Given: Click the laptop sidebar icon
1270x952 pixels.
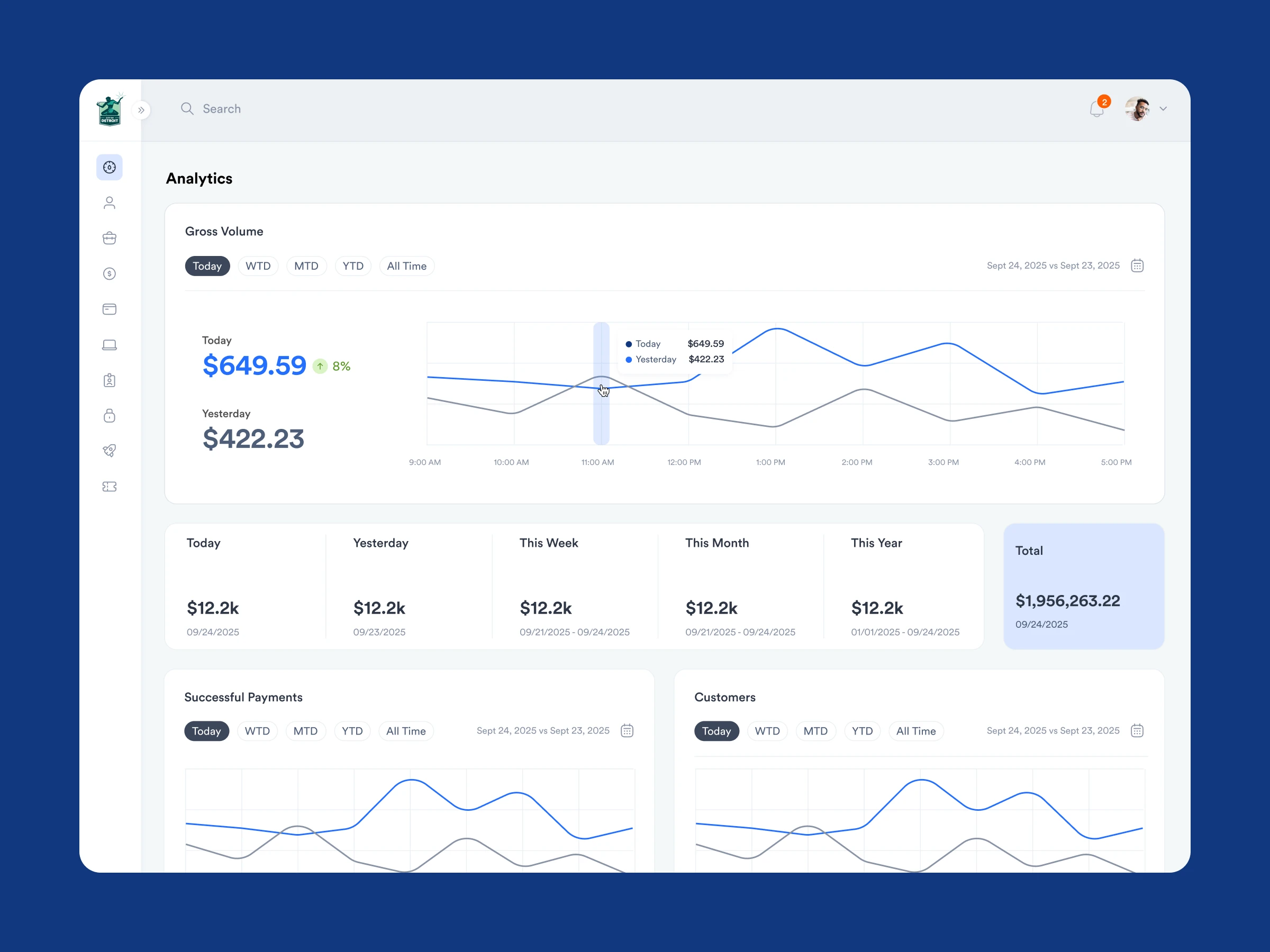Looking at the screenshot, I should (109, 345).
